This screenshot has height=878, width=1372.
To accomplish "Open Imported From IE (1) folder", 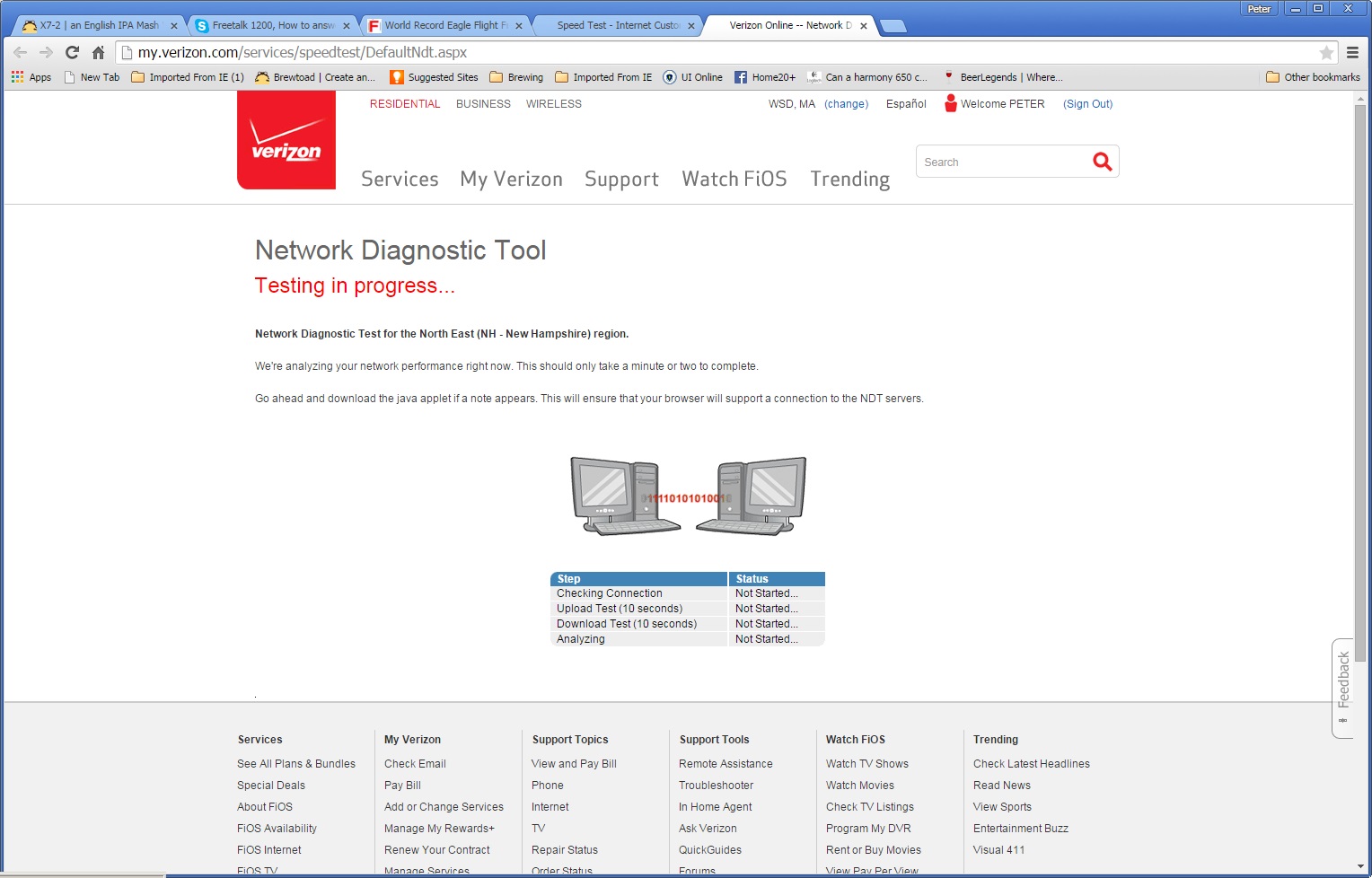I will point(188,77).
